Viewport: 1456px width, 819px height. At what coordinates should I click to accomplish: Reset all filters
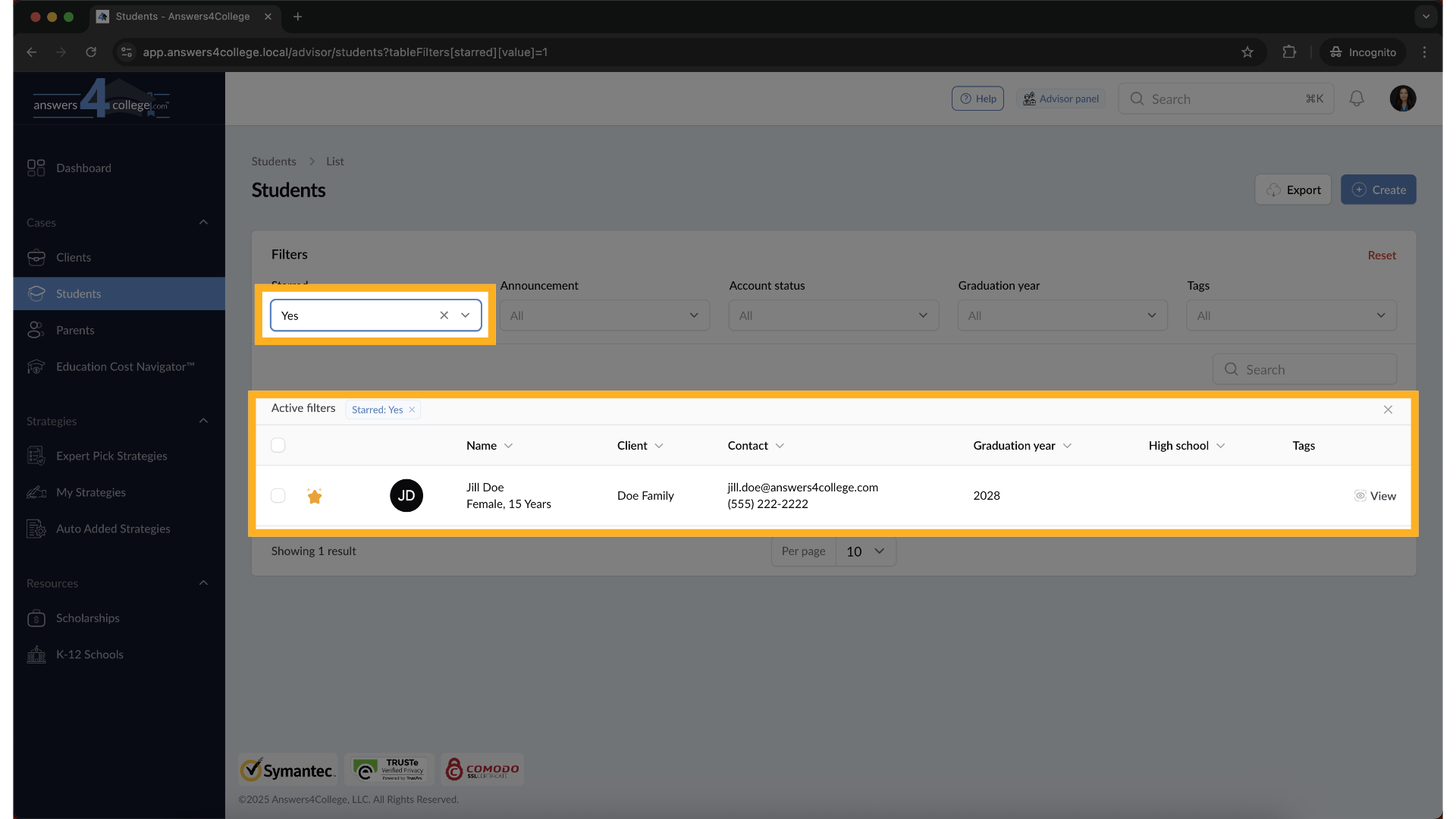point(1381,255)
